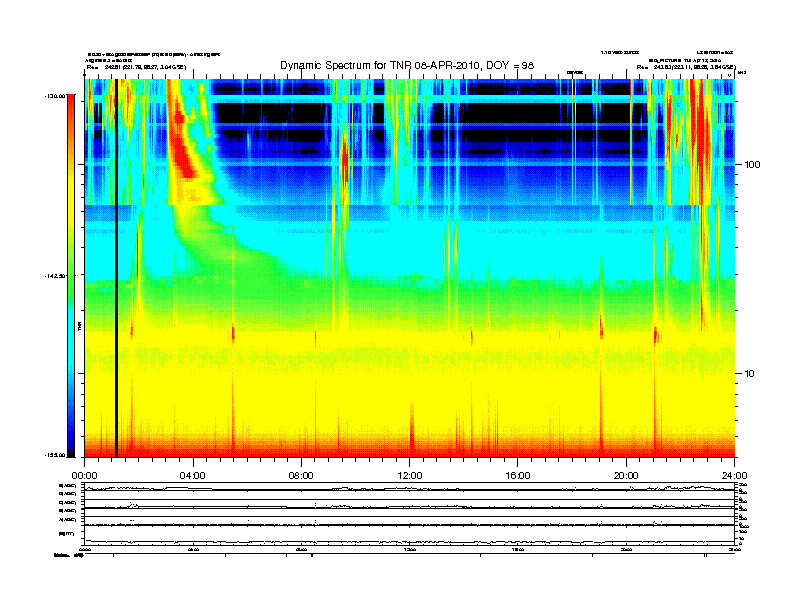Click the rainbow intensity color scale bar
The height and width of the screenshot is (612, 792).
point(71,275)
